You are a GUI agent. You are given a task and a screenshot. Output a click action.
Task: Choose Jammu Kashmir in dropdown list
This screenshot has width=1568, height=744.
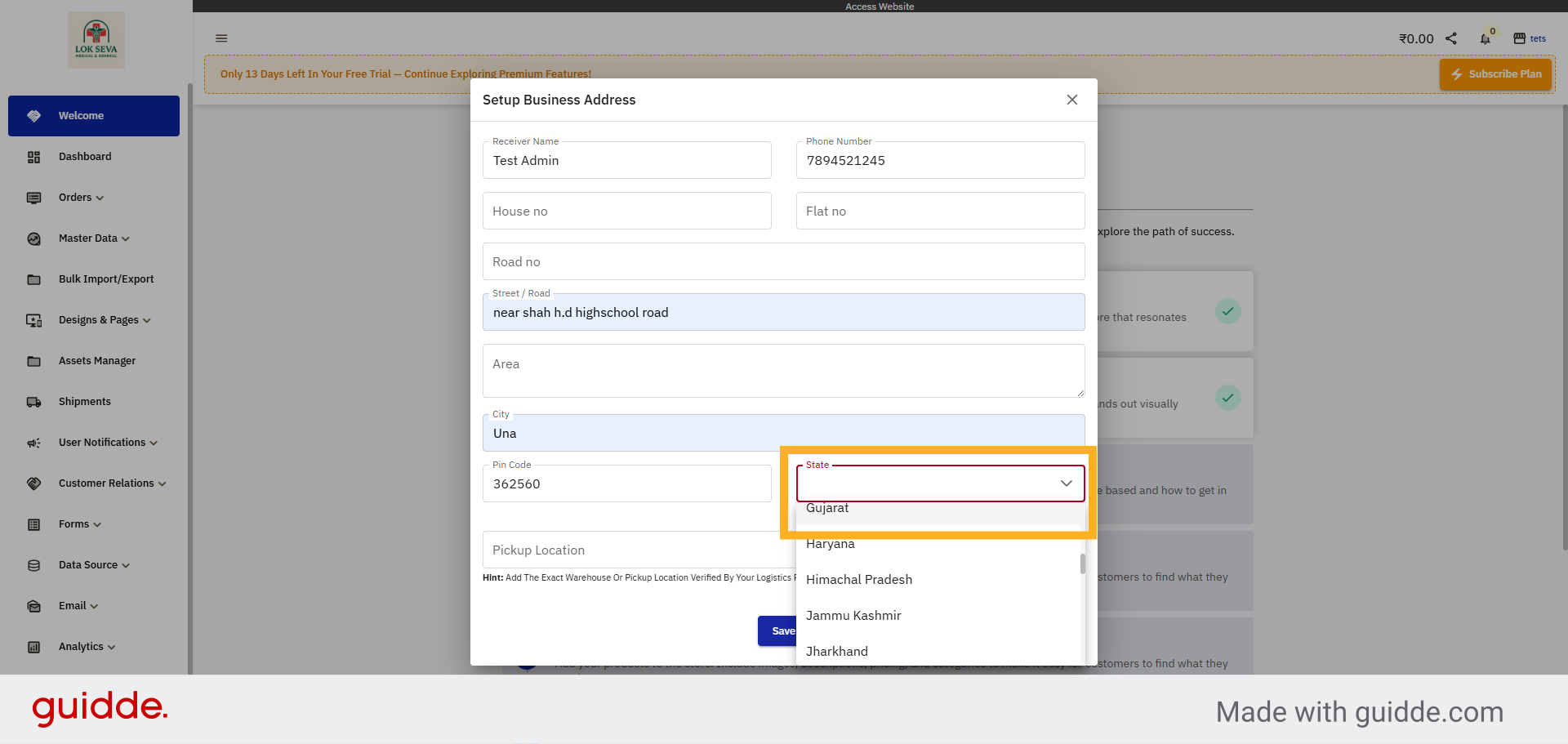pos(853,616)
